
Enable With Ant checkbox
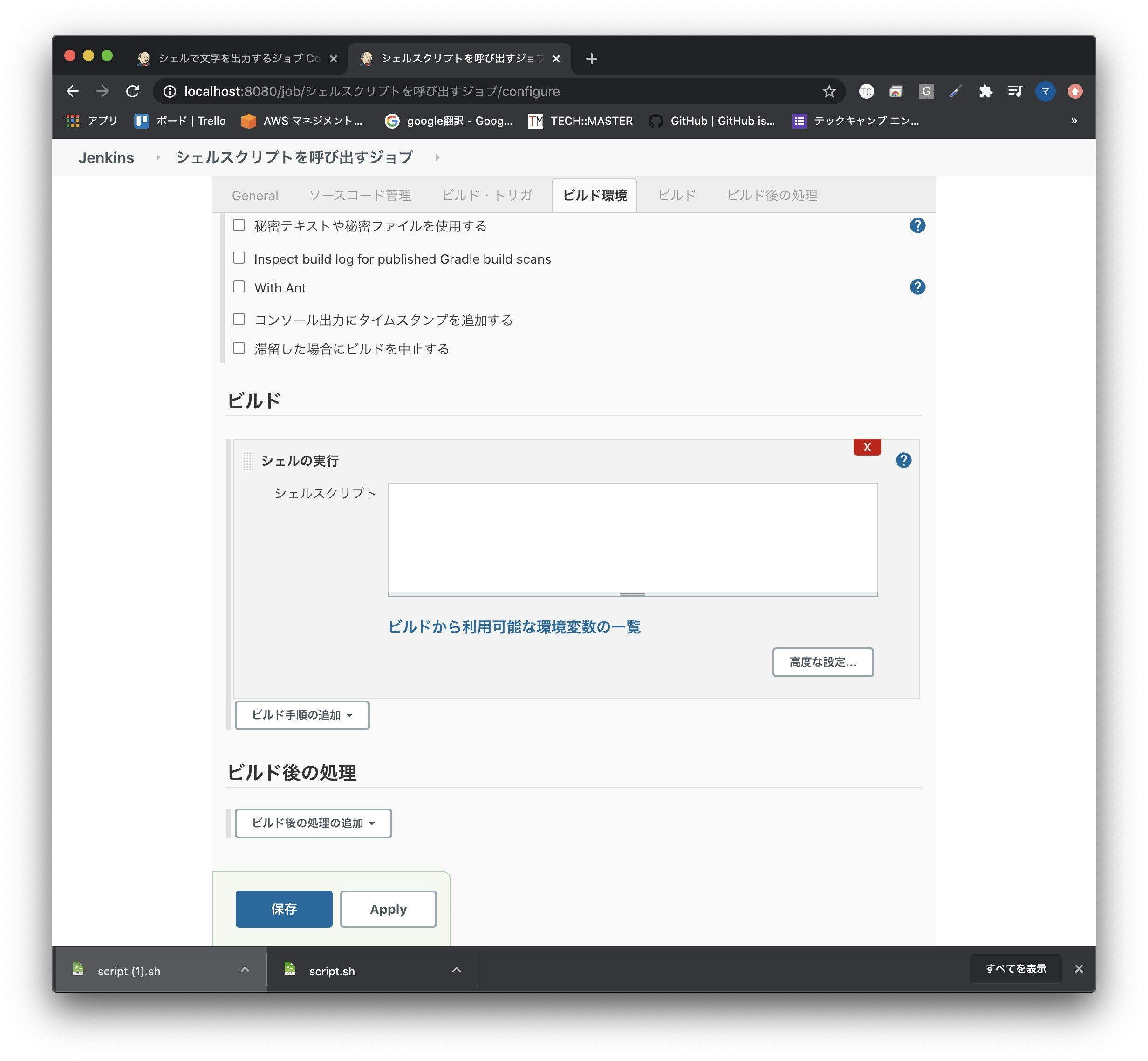pos(239,286)
